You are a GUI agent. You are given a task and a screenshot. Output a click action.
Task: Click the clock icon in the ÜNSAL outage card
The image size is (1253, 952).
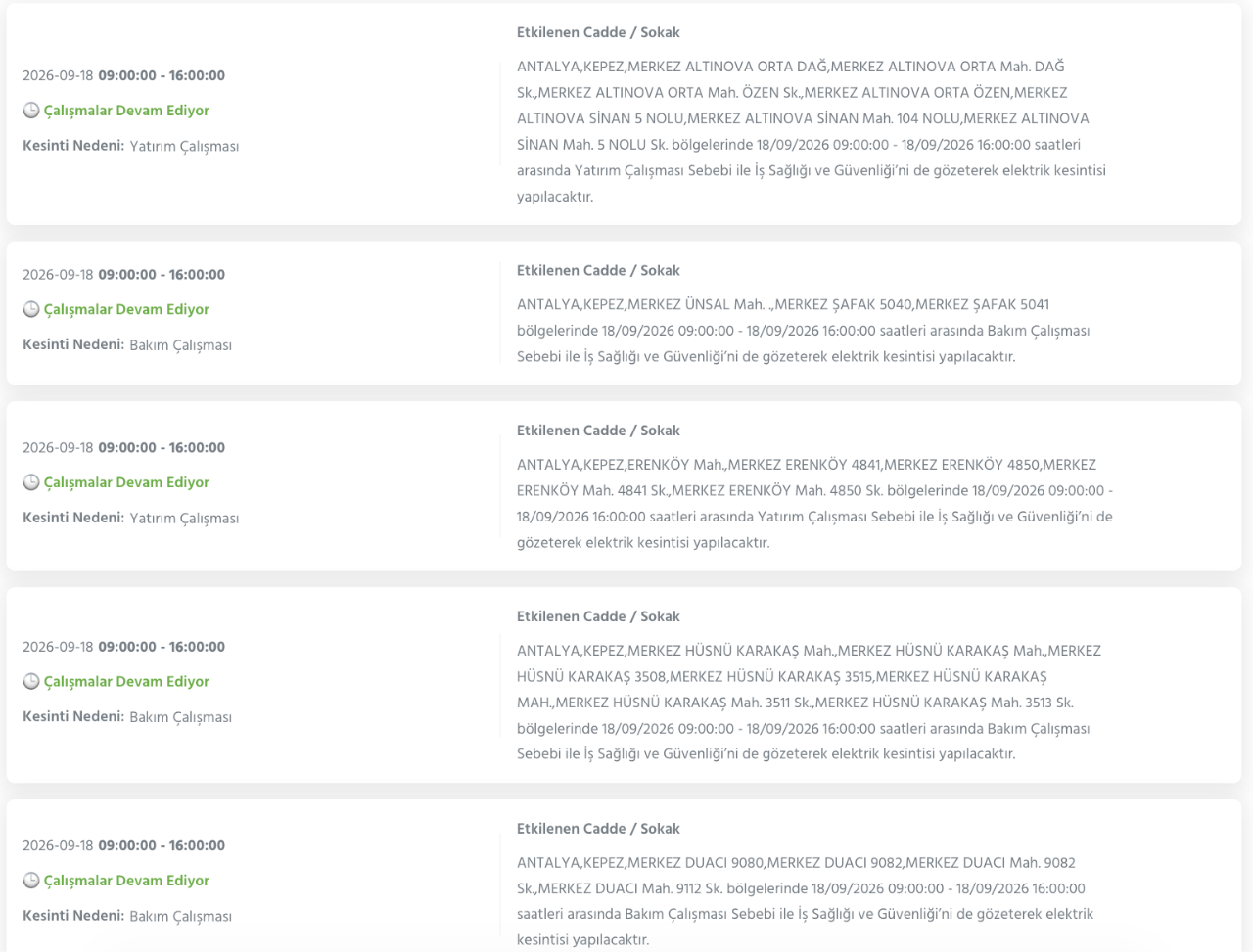pyautogui.click(x=31, y=309)
